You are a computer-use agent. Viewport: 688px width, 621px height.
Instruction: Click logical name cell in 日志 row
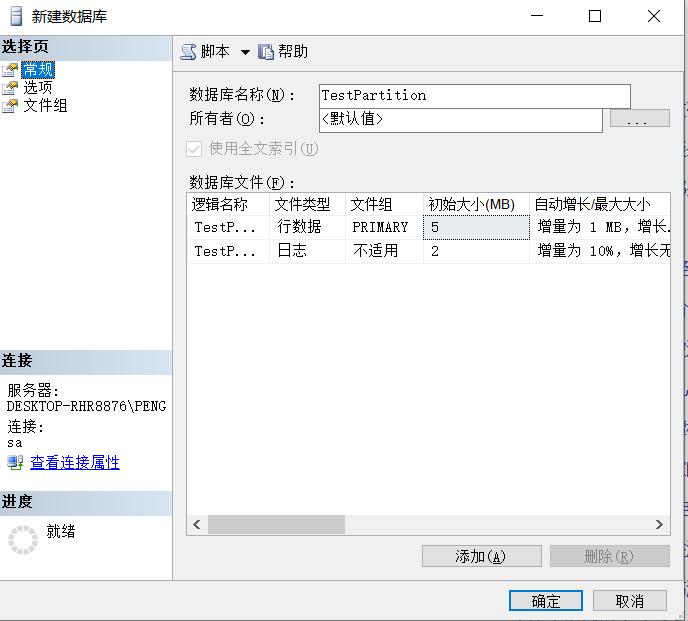pyautogui.click(x=228, y=251)
